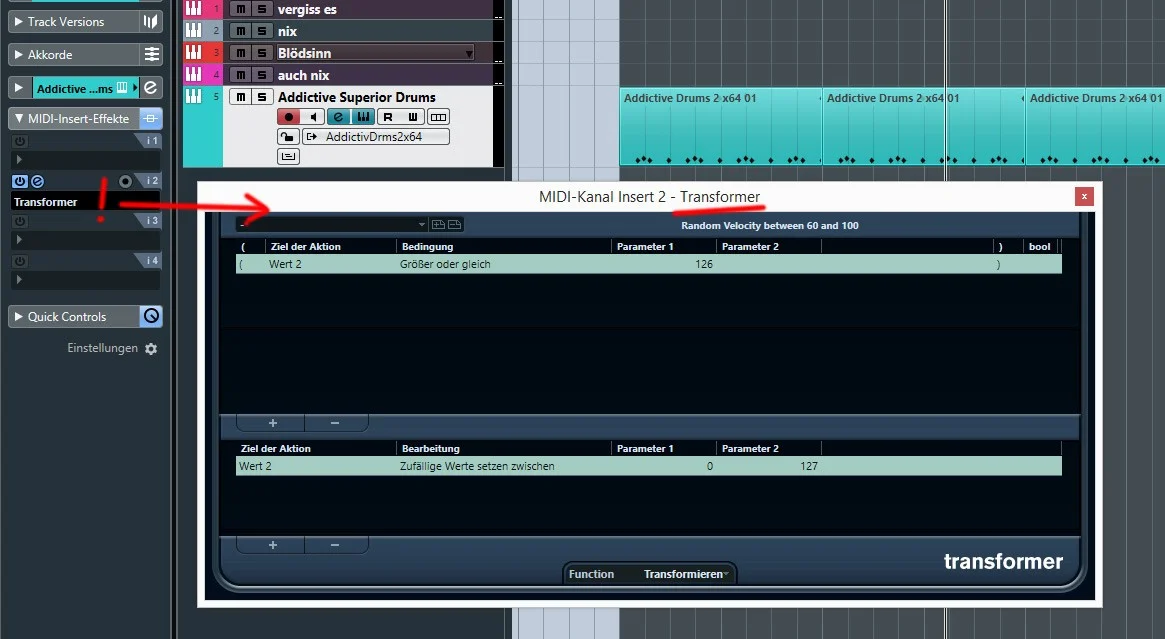This screenshot has width=1165, height=639.
Task: Enable record on Addictive Superior Drums
Action: pyautogui.click(x=288, y=117)
